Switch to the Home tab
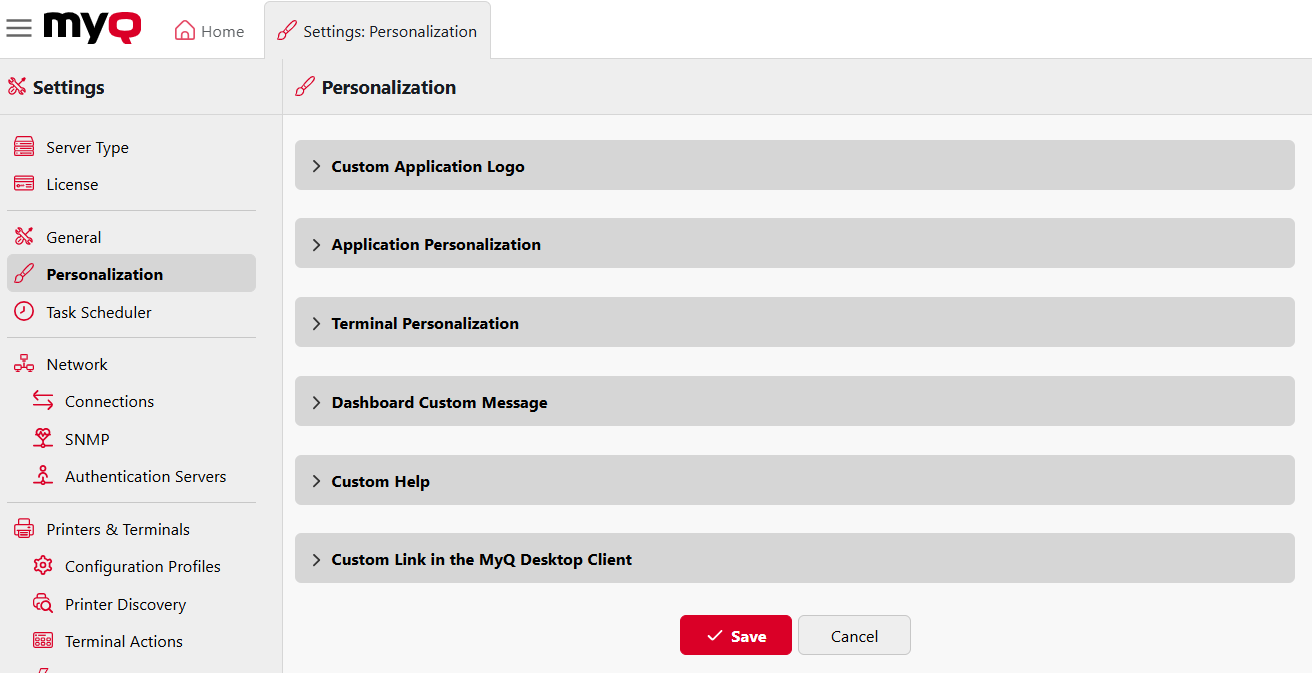This screenshot has width=1312, height=673. pyautogui.click(x=209, y=31)
